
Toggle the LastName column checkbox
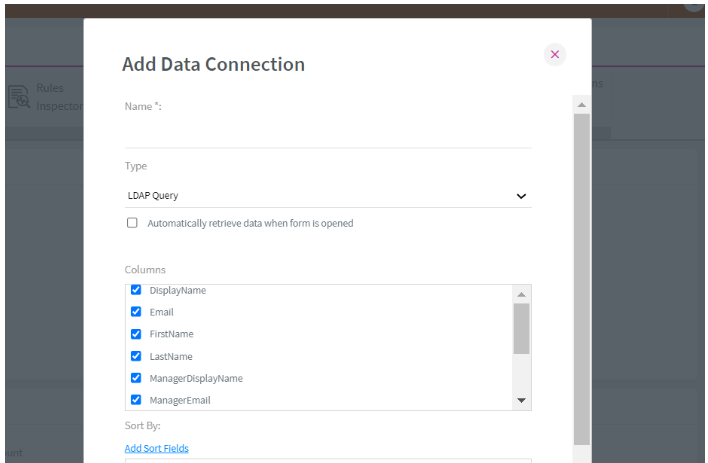tap(136, 356)
